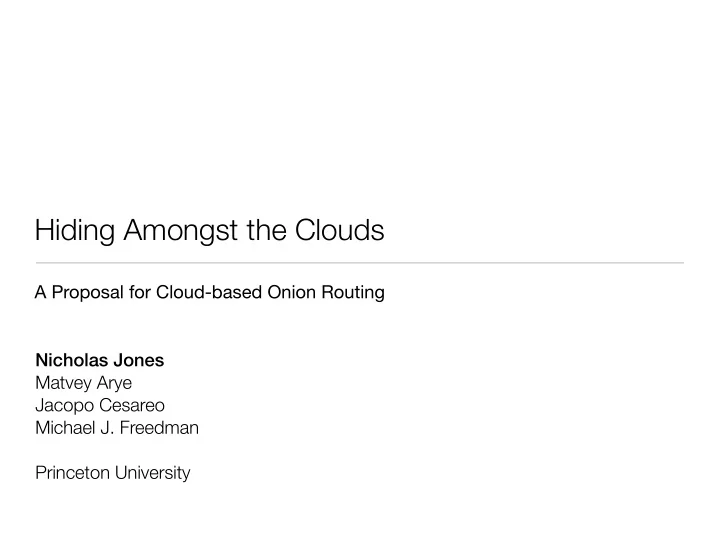The width and height of the screenshot is (720, 540).
Task: Click the author name Michael J. Freedman
Action: [x=117, y=428]
